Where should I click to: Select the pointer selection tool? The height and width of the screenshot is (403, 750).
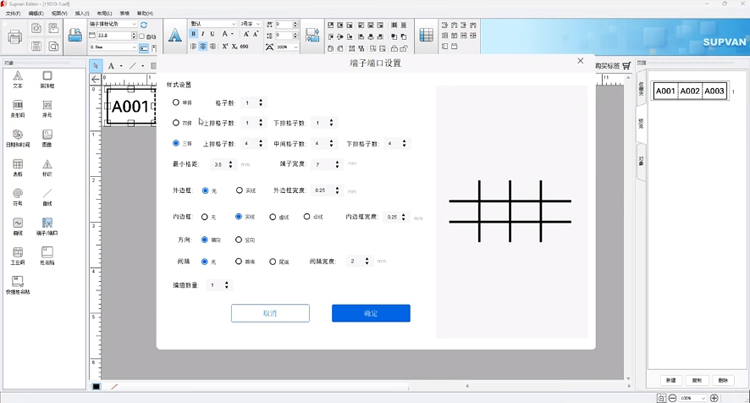point(97,66)
